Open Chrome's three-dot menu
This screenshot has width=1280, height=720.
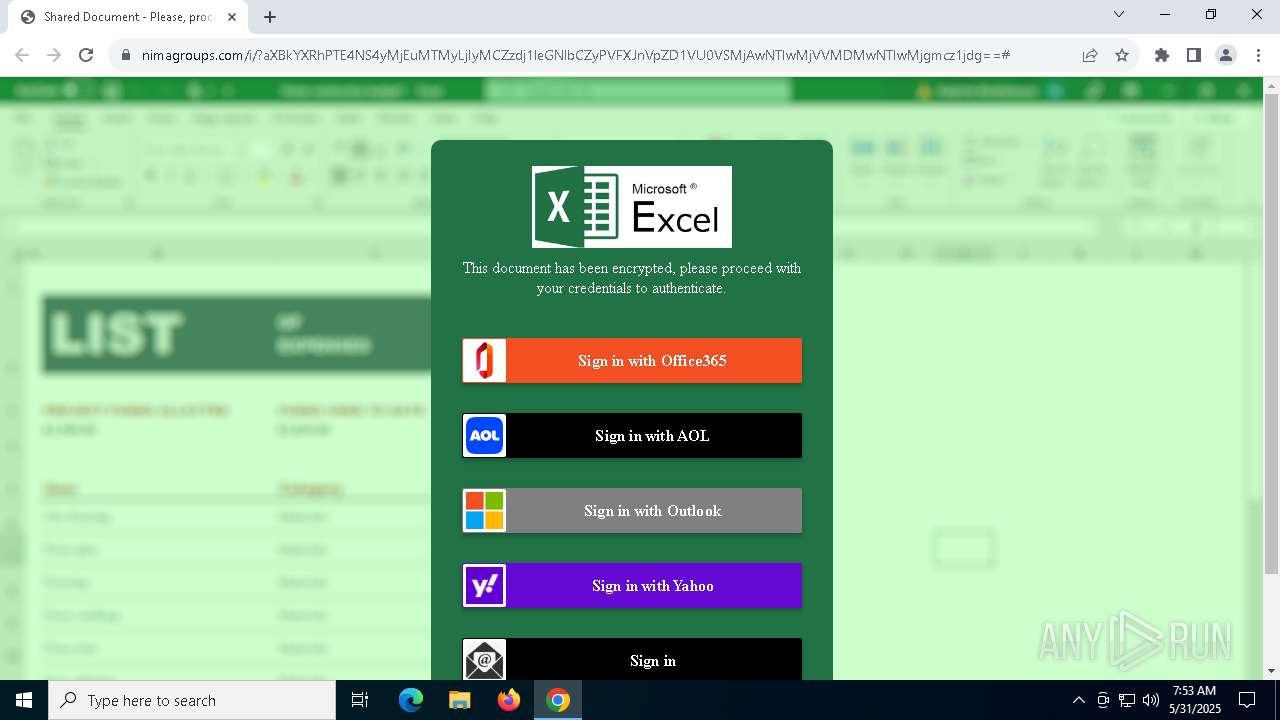pos(1258,55)
